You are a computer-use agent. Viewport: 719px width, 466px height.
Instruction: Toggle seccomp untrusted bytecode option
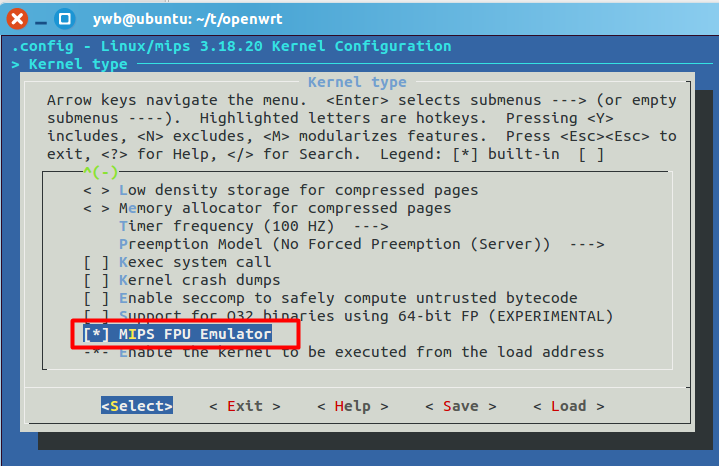point(330,298)
